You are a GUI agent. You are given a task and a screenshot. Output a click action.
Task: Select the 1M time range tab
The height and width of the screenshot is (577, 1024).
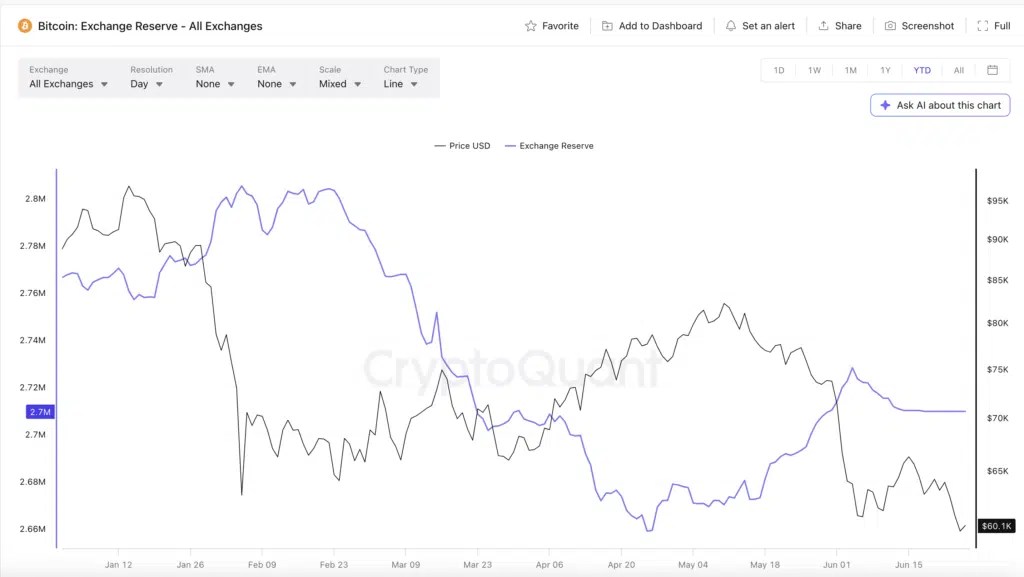850,70
